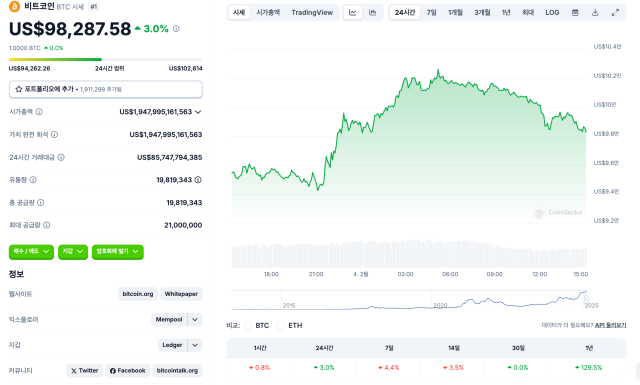
Task: Open the Mempool explorer link
Action: tap(169, 319)
